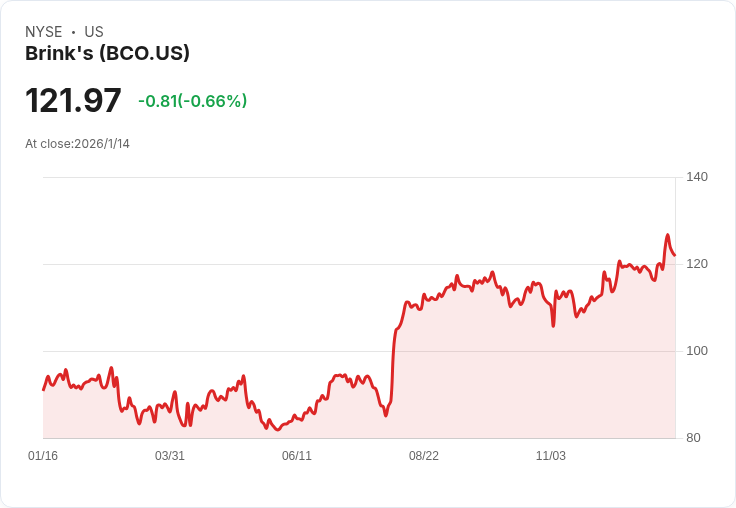Viewport: 736px width, 508px height.
Task: Click the latest data point ending the line
Action: point(674,255)
